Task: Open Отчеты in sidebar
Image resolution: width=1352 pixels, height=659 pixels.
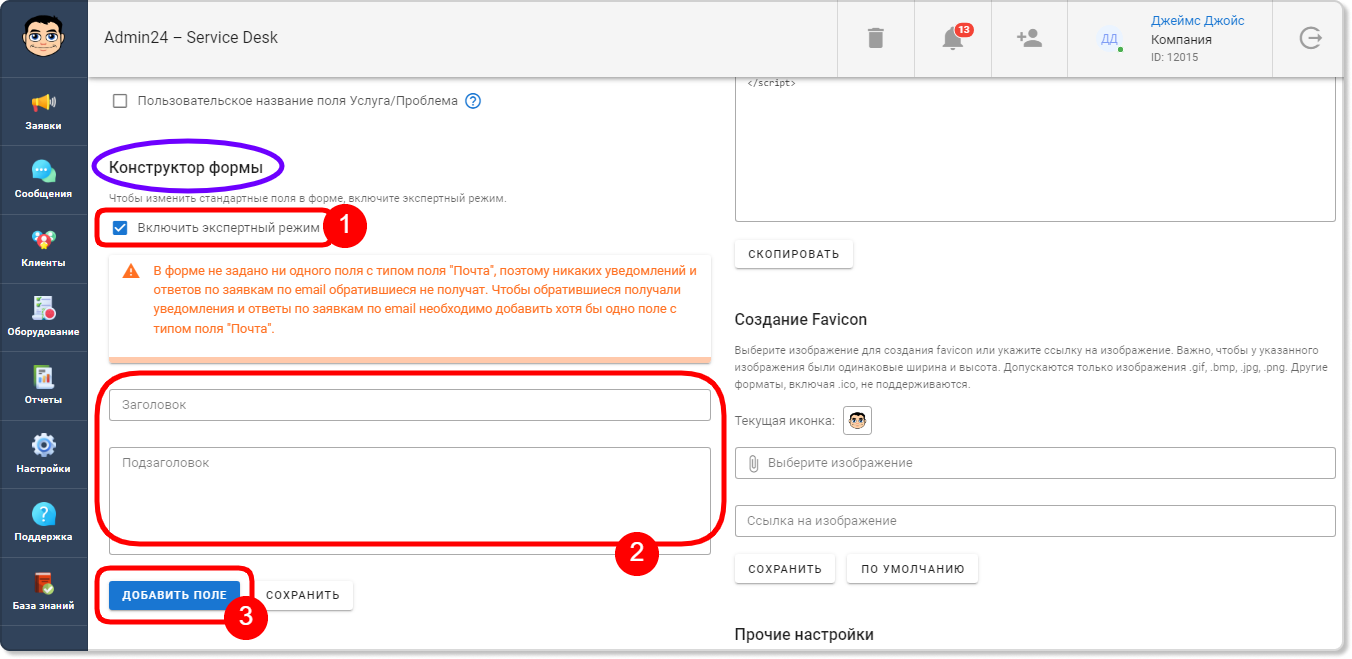Action: tap(43, 386)
